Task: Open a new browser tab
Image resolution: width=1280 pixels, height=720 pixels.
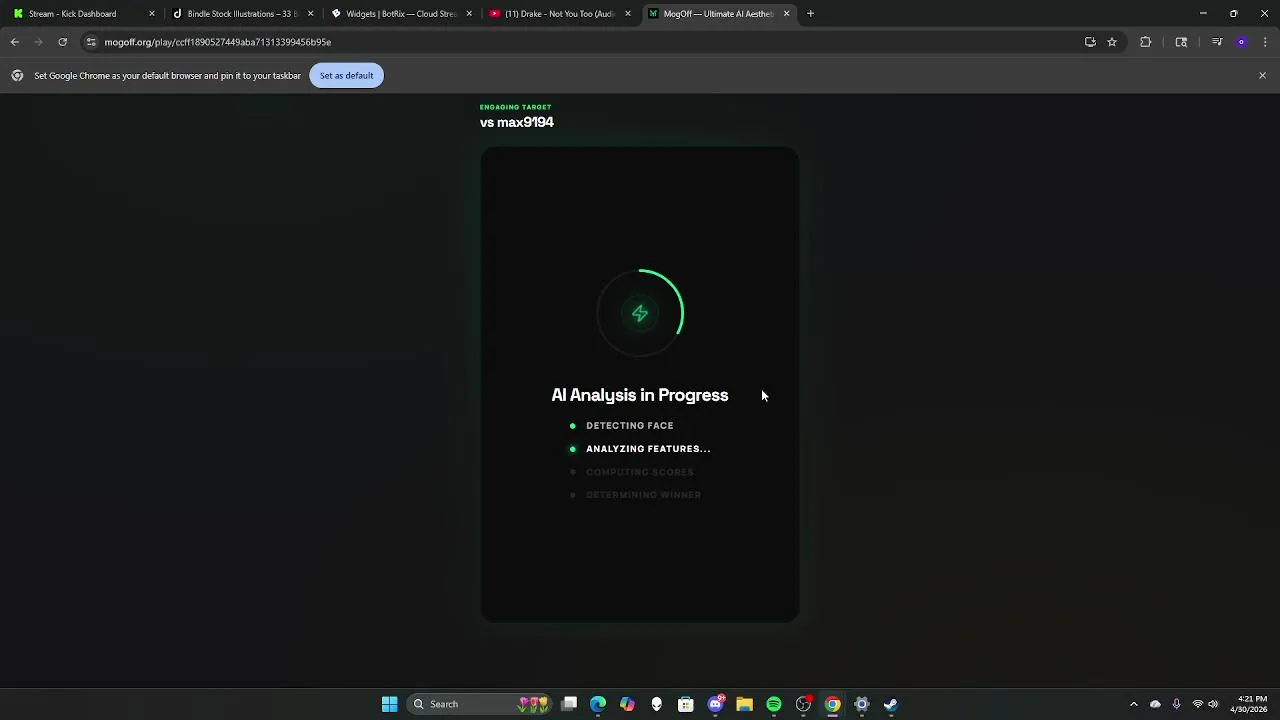Action: [811, 14]
